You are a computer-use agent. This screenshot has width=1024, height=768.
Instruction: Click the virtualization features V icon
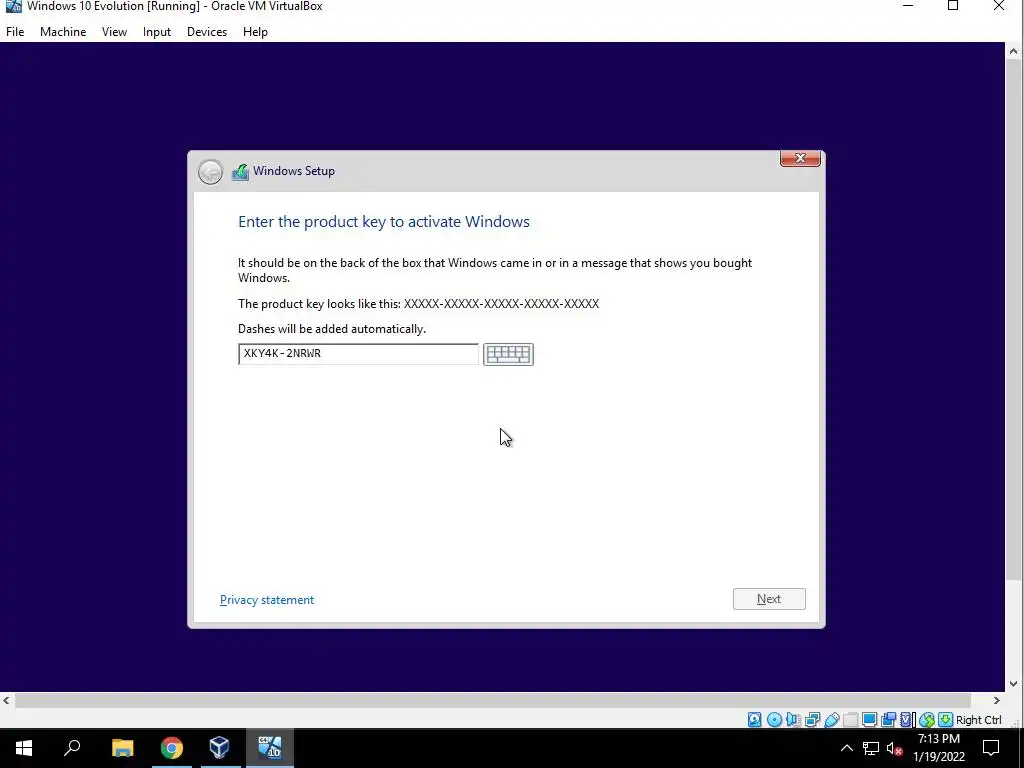click(x=907, y=720)
